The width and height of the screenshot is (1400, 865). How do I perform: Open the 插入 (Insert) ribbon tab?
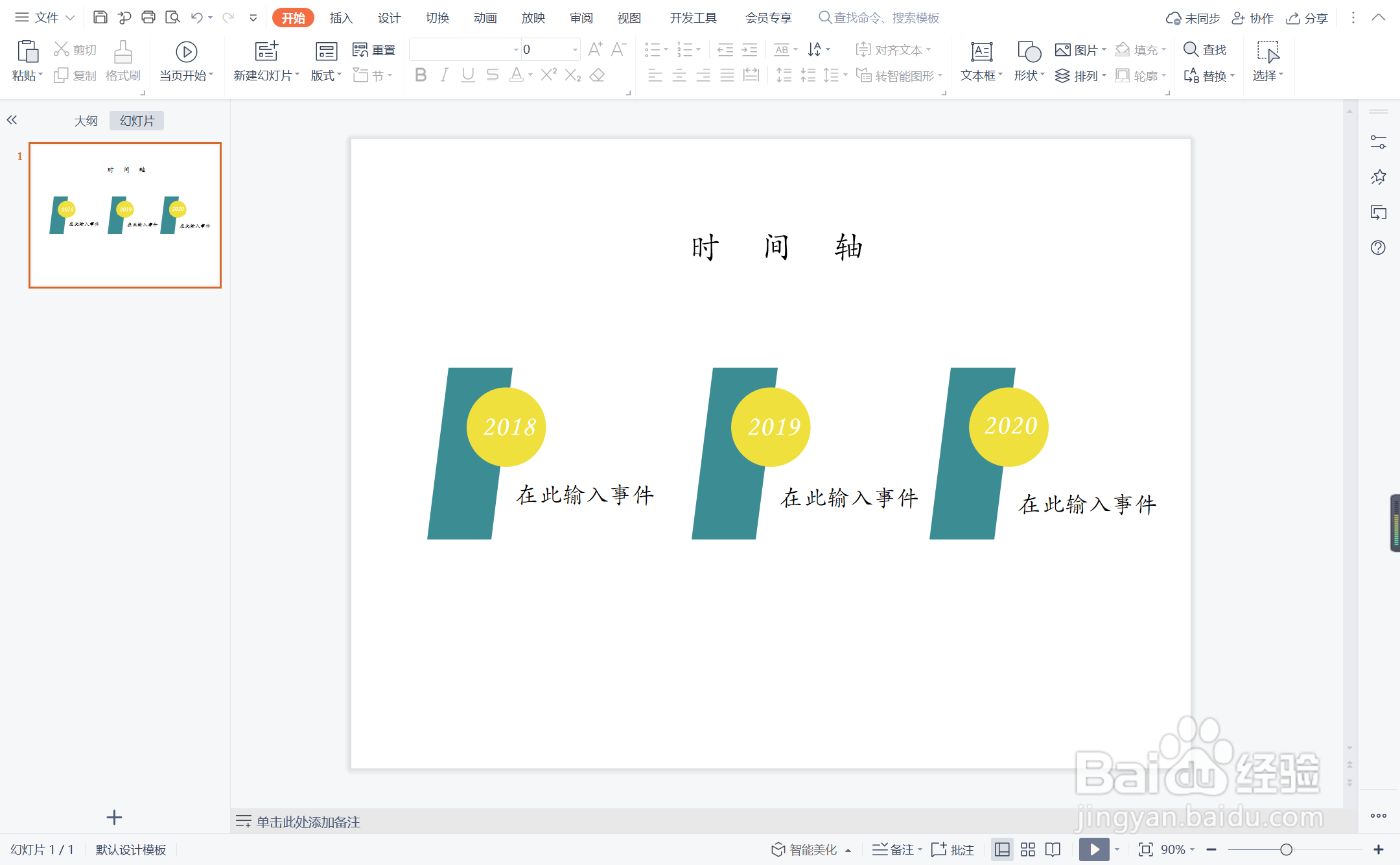point(341,18)
